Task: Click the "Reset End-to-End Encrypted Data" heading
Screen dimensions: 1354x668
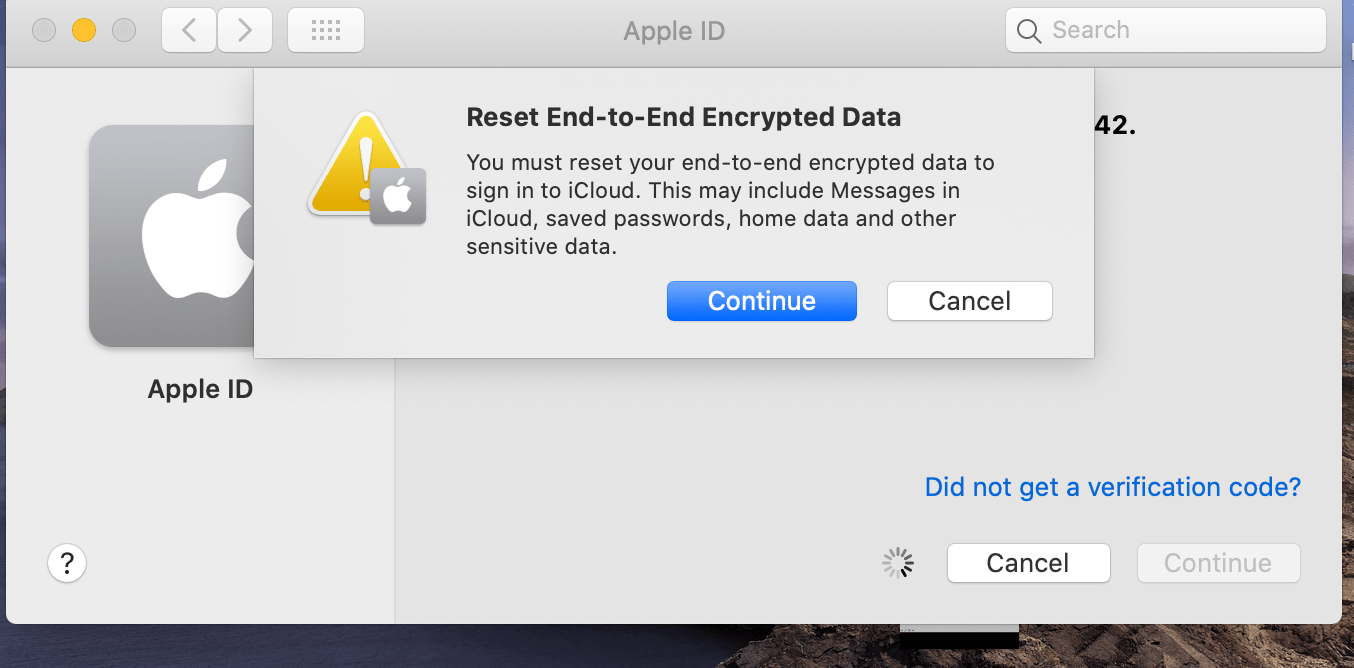Action: pos(683,117)
